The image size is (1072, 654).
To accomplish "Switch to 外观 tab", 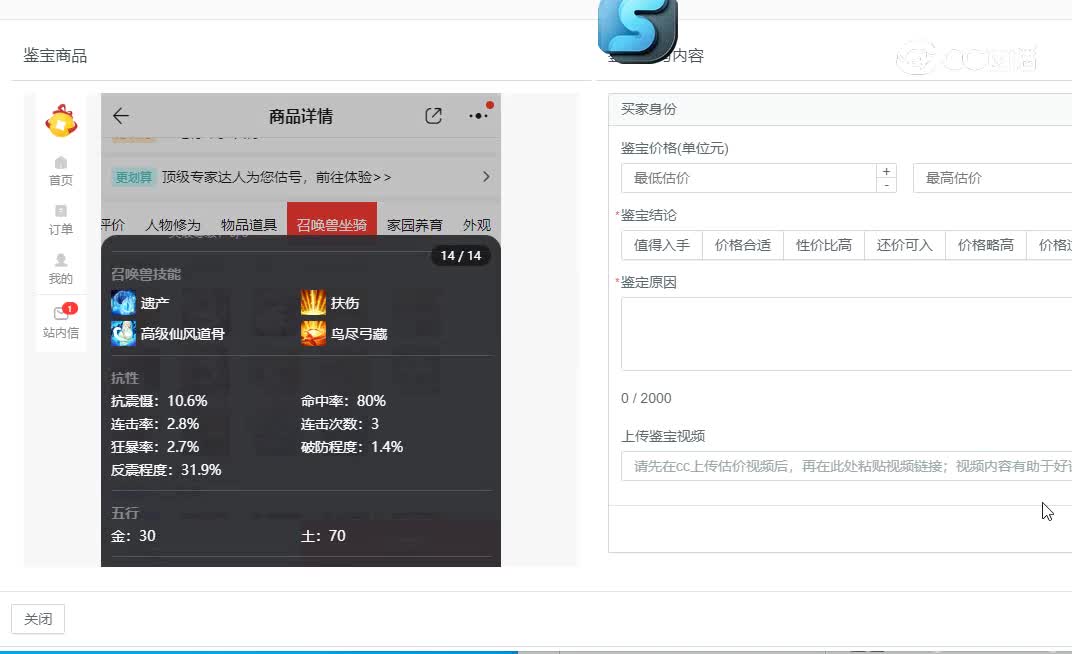I will coord(477,225).
